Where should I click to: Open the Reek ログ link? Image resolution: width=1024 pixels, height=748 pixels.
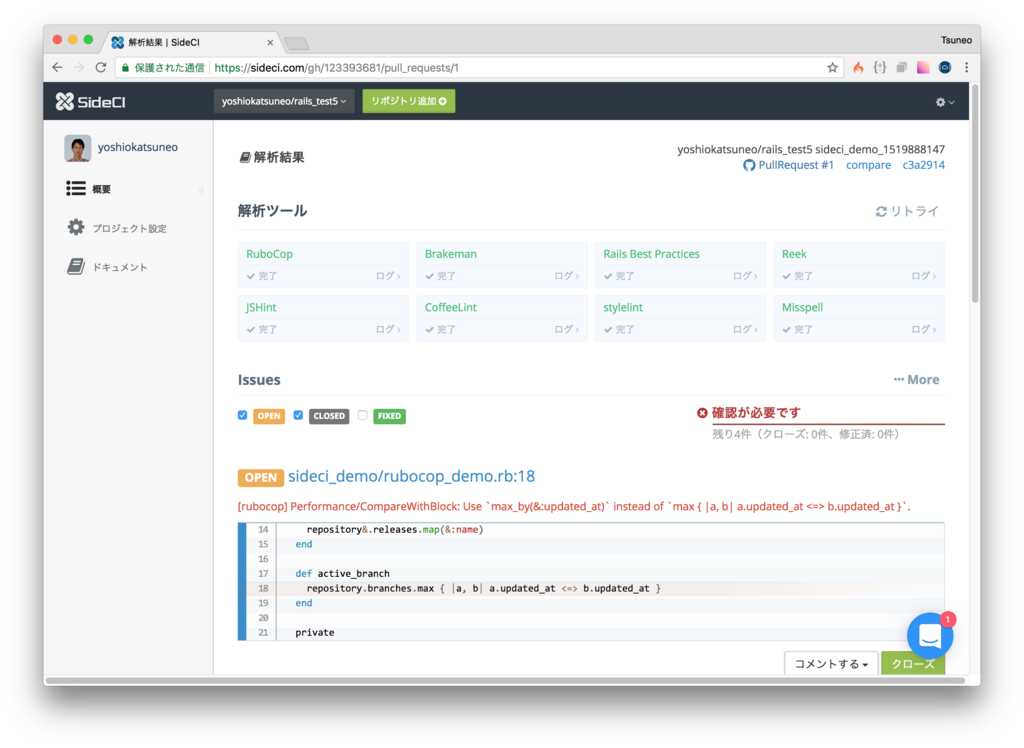[x=923, y=276]
